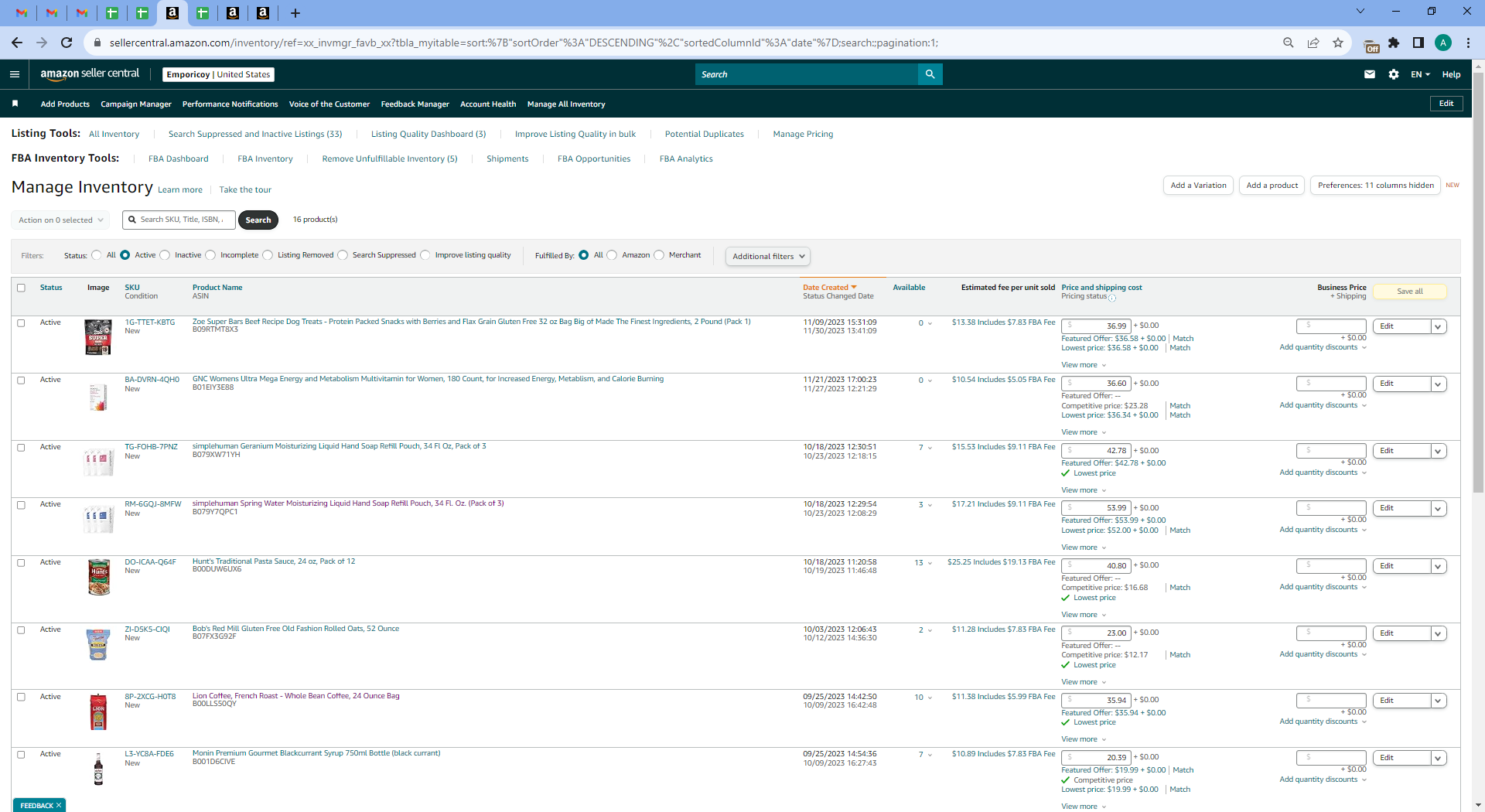Viewport: 1485px width, 812px height.
Task: Open the browser extensions puzzle icon
Action: tap(1394, 43)
